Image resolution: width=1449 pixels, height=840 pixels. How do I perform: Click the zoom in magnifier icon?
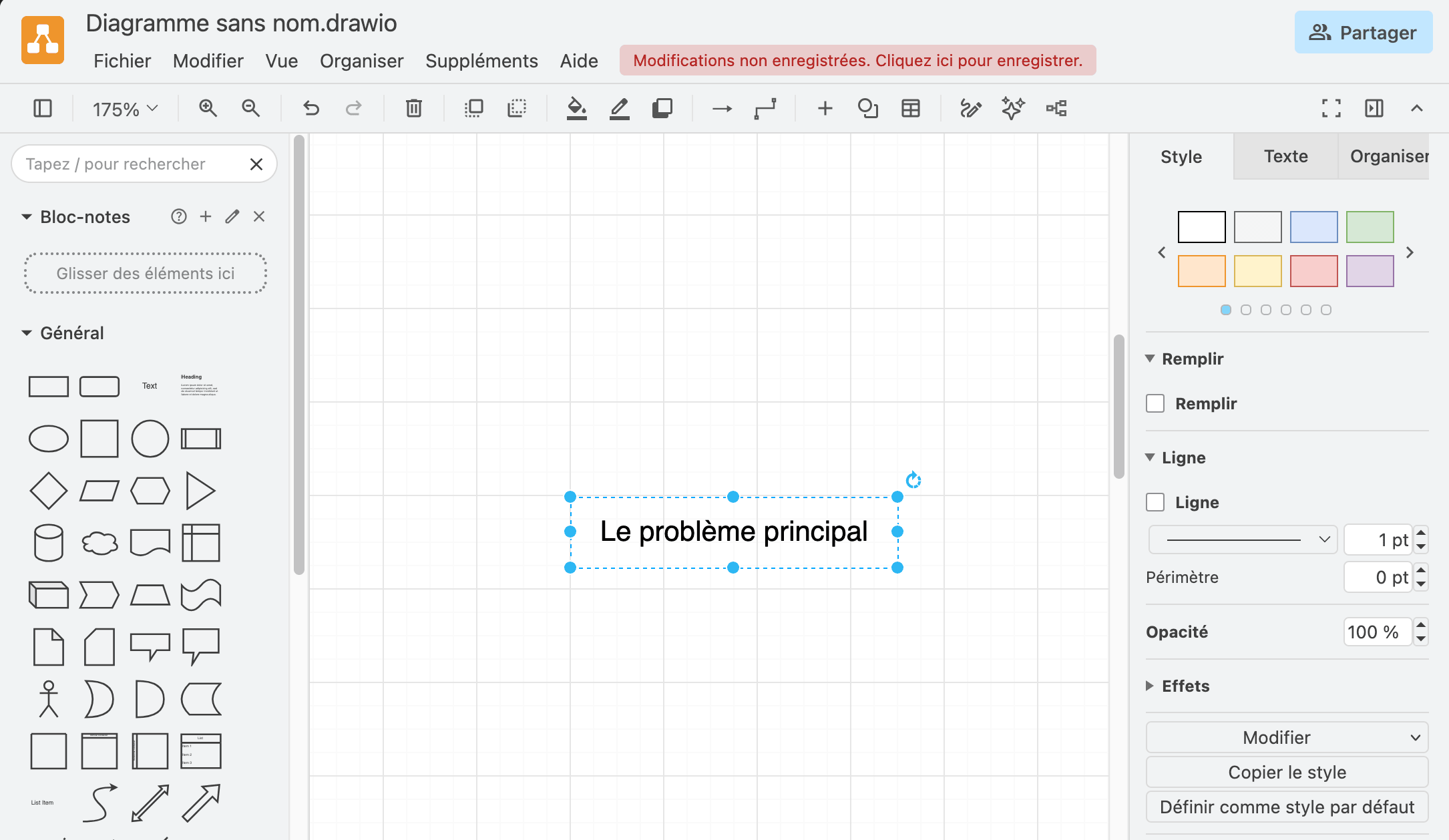(x=208, y=108)
